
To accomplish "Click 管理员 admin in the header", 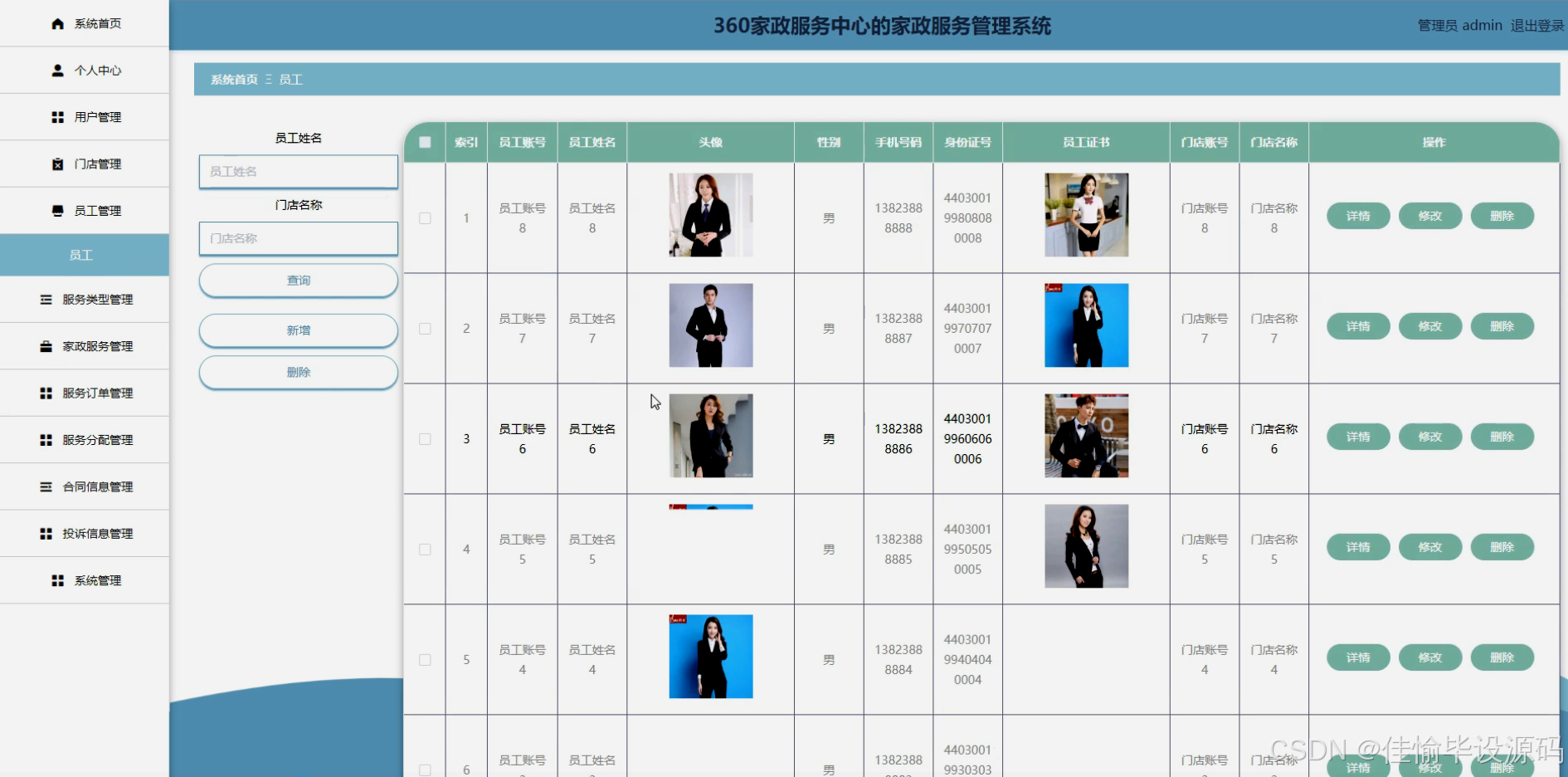I will (x=1459, y=26).
